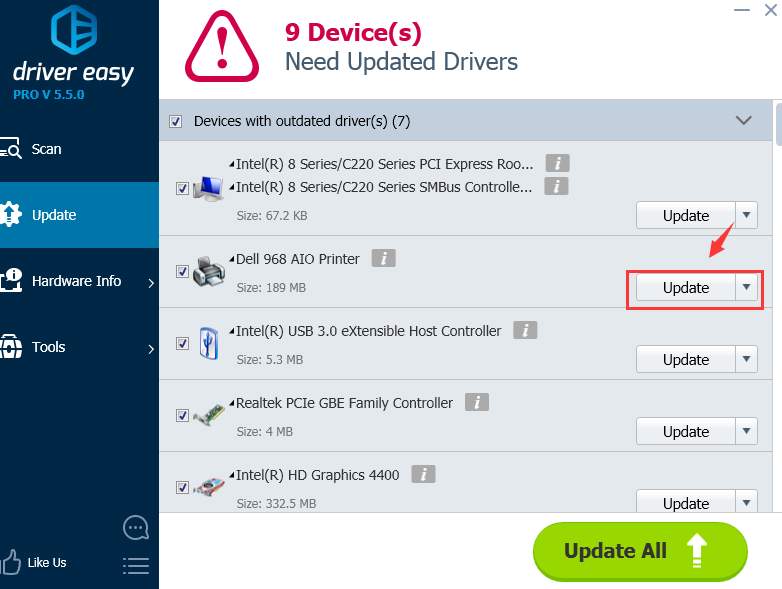
Task: Open the Hardware Info menu item
Action: [x=79, y=281]
